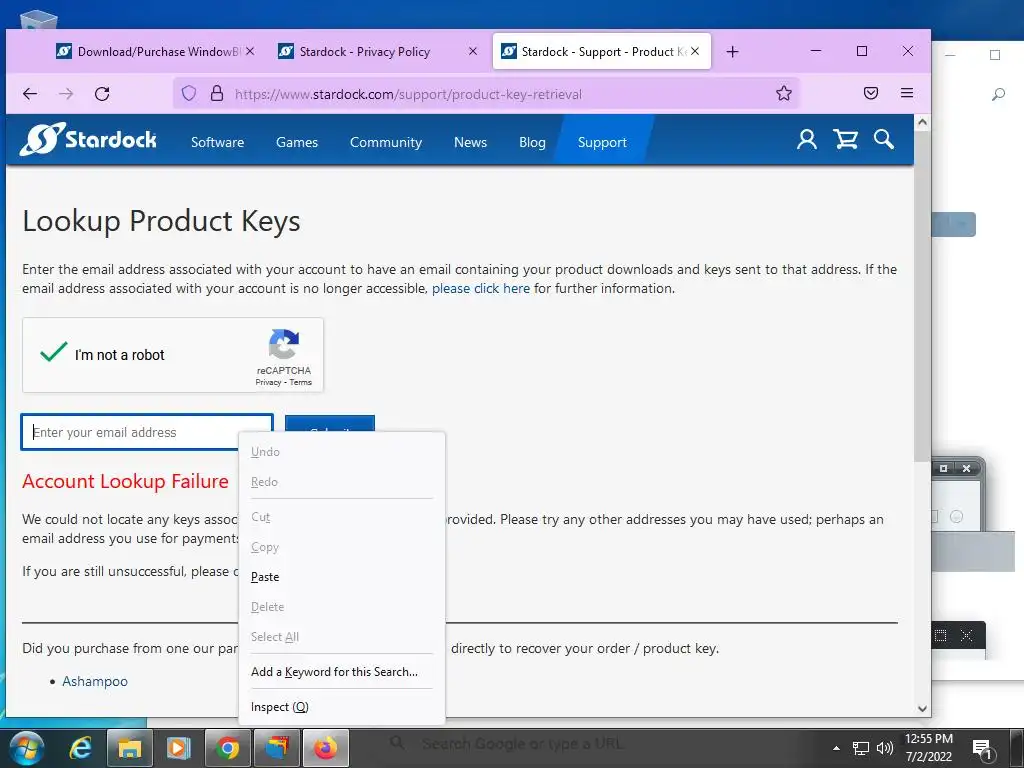1024x768 pixels.
Task: Switch to Download/Purchase WindowBlinds tab
Action: click(x=155, y=52)
